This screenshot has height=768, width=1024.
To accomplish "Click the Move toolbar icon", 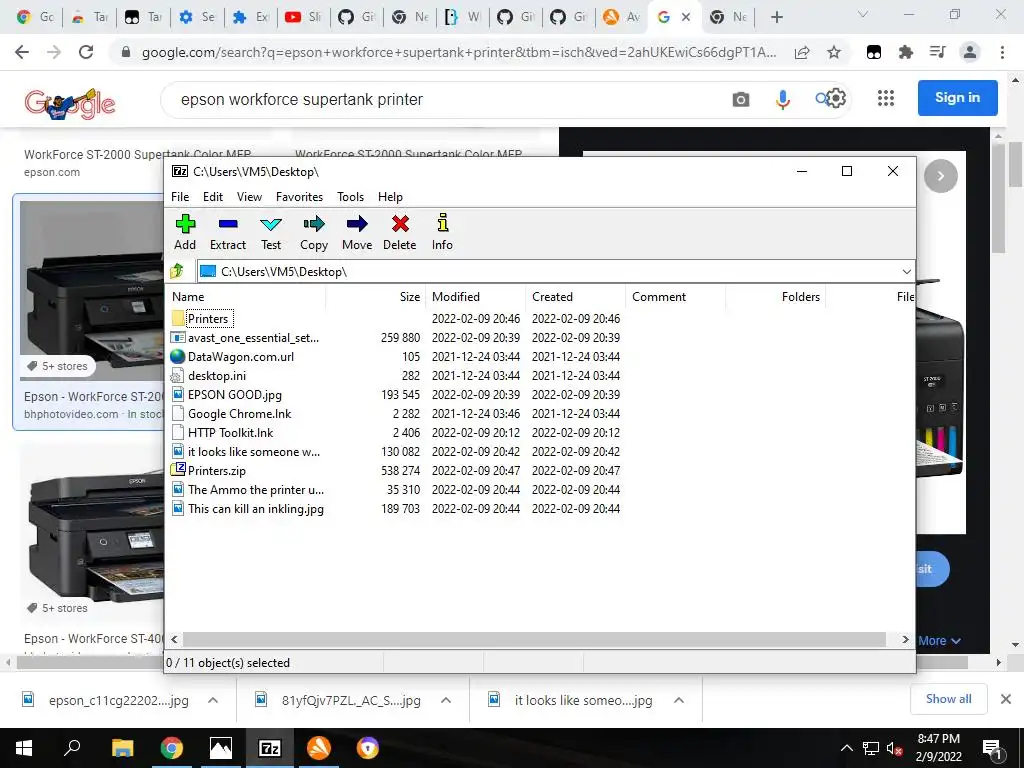I will coord(357,232).
